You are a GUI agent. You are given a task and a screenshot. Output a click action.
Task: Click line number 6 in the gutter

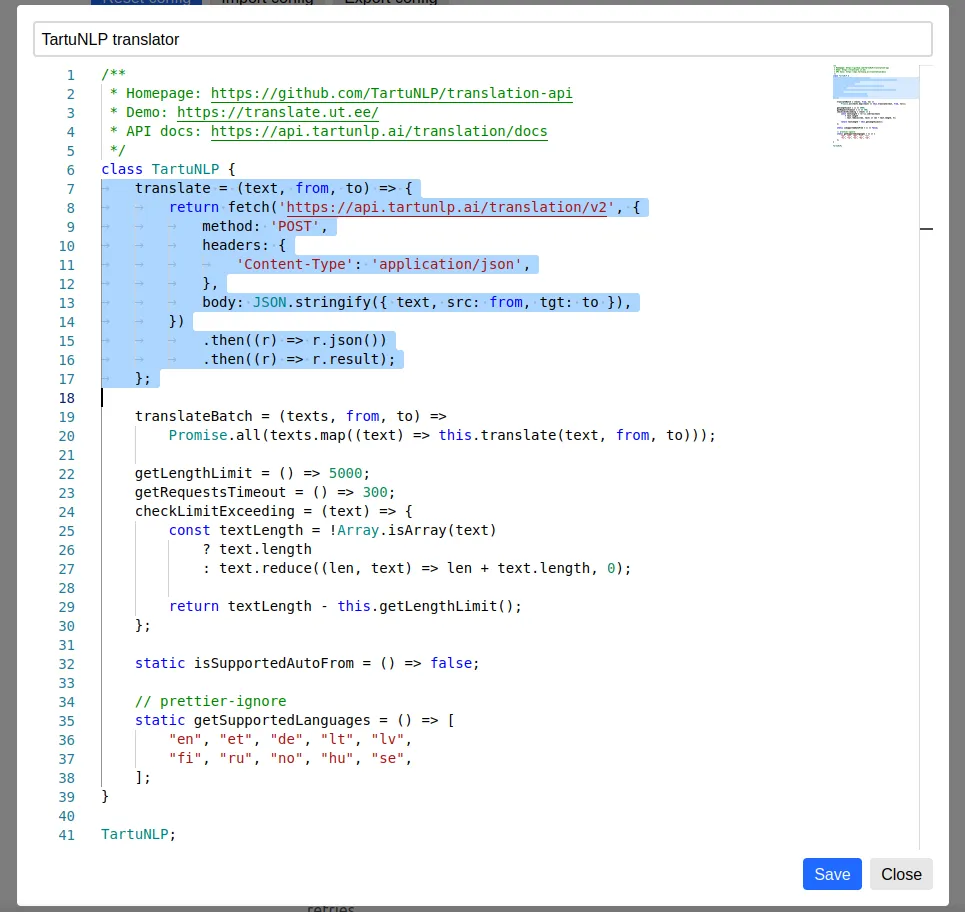(71, 170)
